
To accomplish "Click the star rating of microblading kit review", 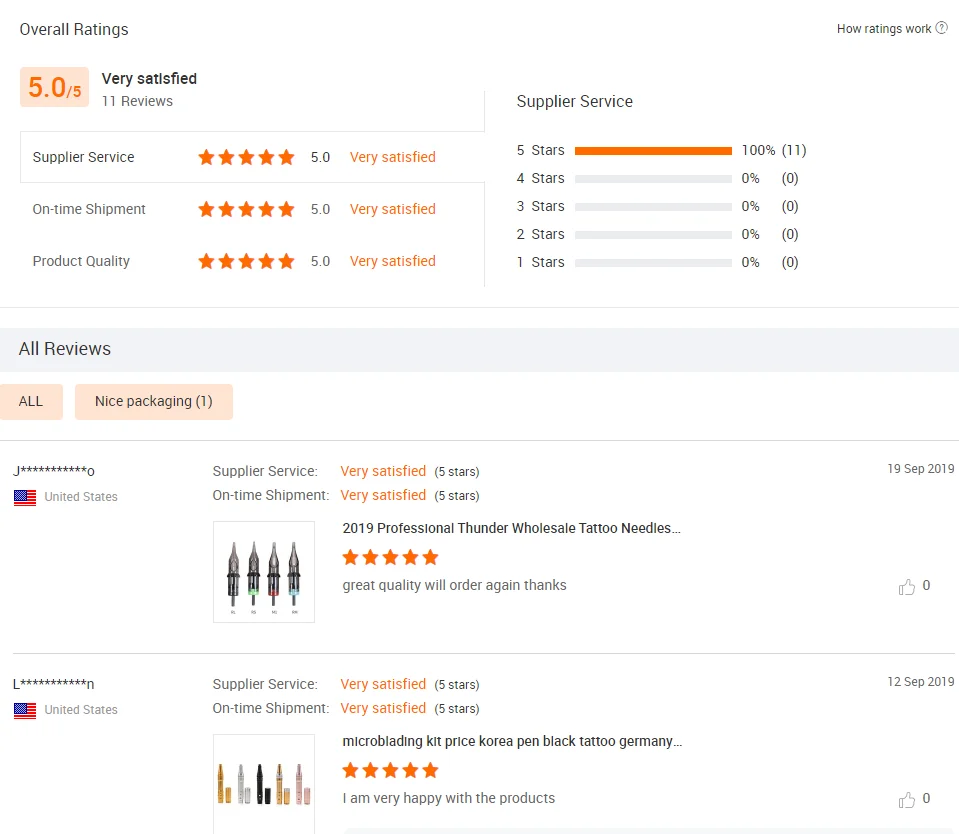I will click(x=390, y=770).
